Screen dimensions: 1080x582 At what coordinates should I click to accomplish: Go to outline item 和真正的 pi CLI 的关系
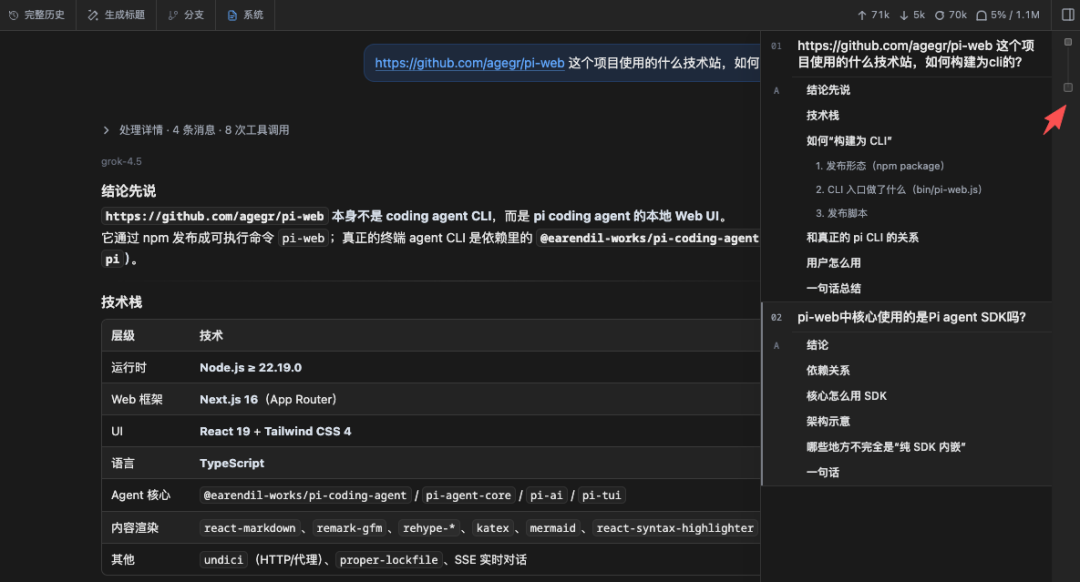coord(862,237)
